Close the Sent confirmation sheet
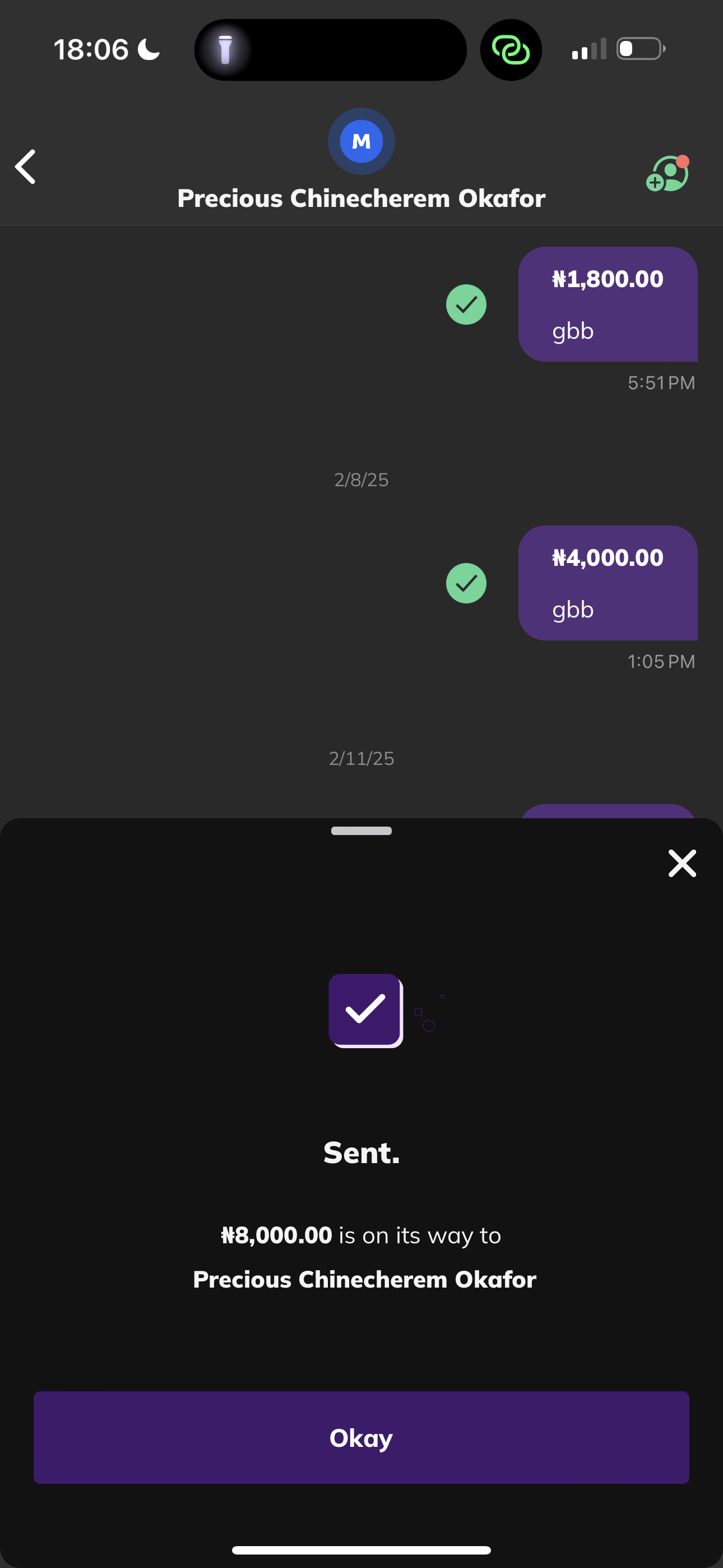 pos(682,863)
